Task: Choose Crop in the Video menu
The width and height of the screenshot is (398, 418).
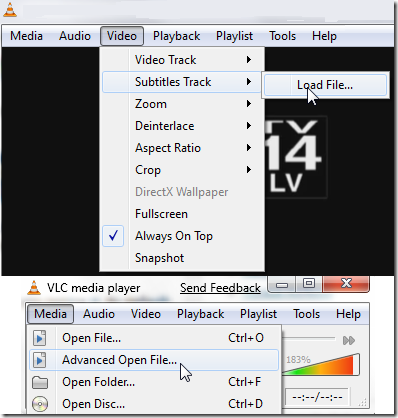Action: point(182,170)
